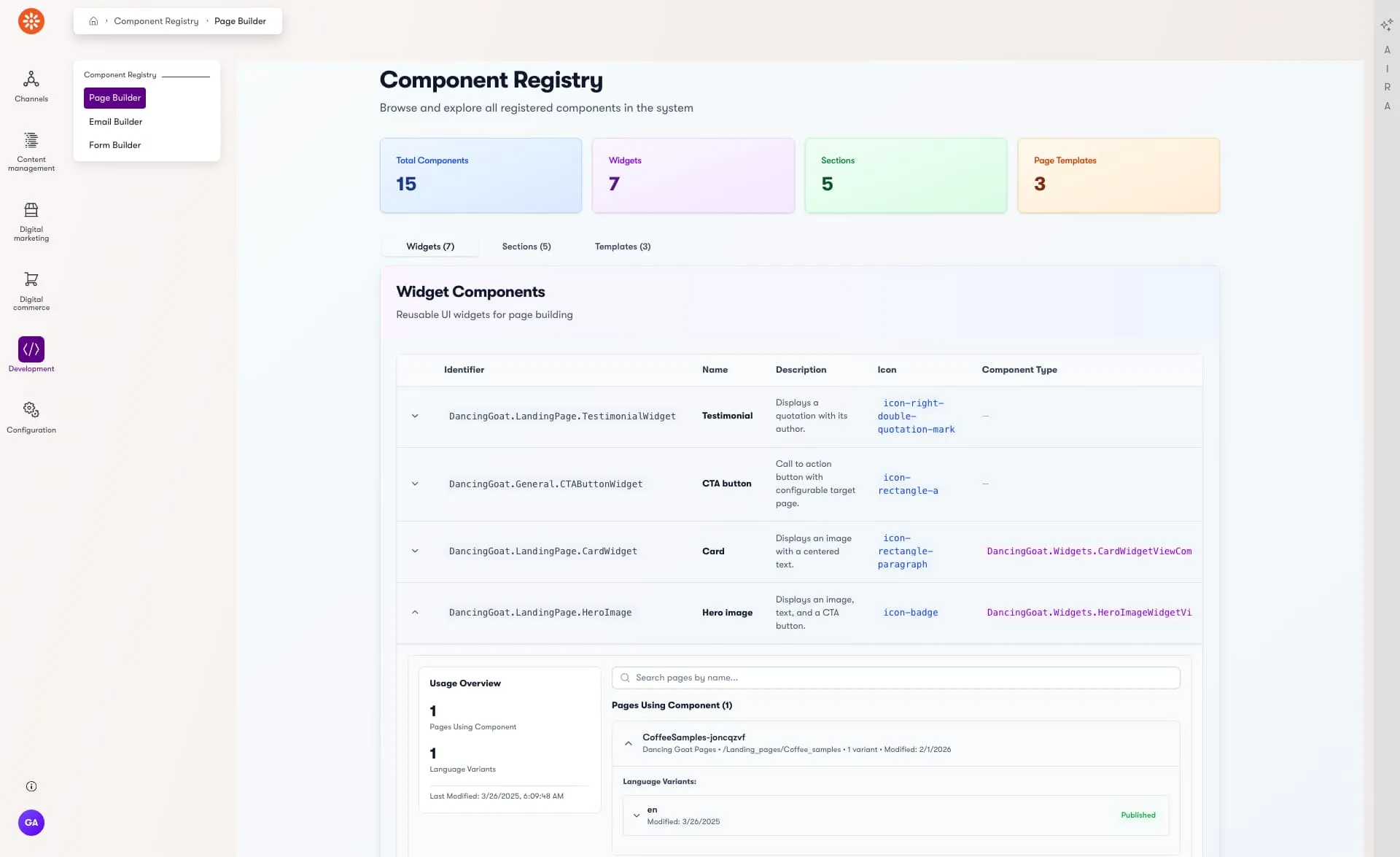Collapse the Hero image widget row

click(415, 613)
